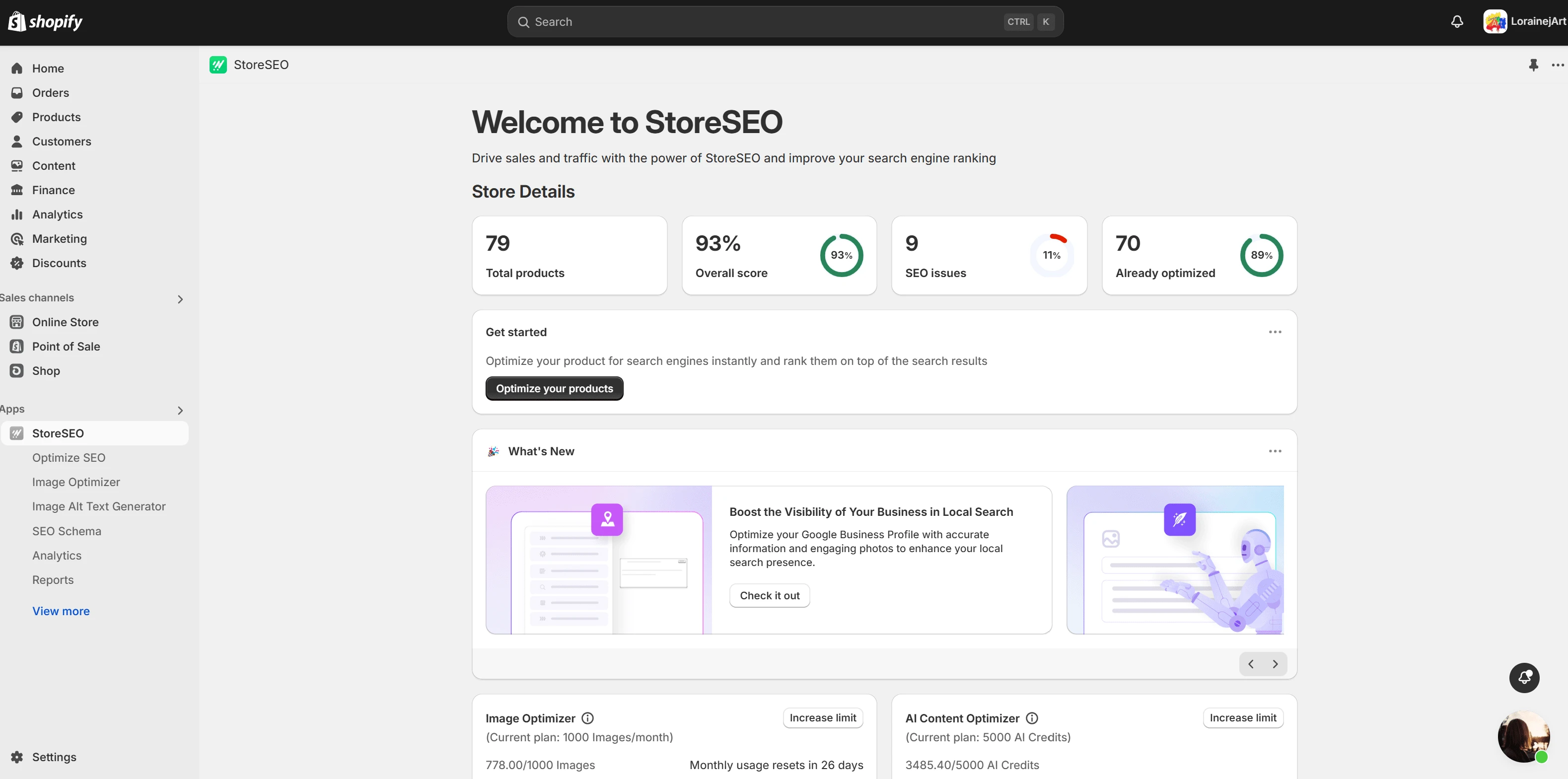Click the StoreSEO green app logo in header

(x=218, y=65)
